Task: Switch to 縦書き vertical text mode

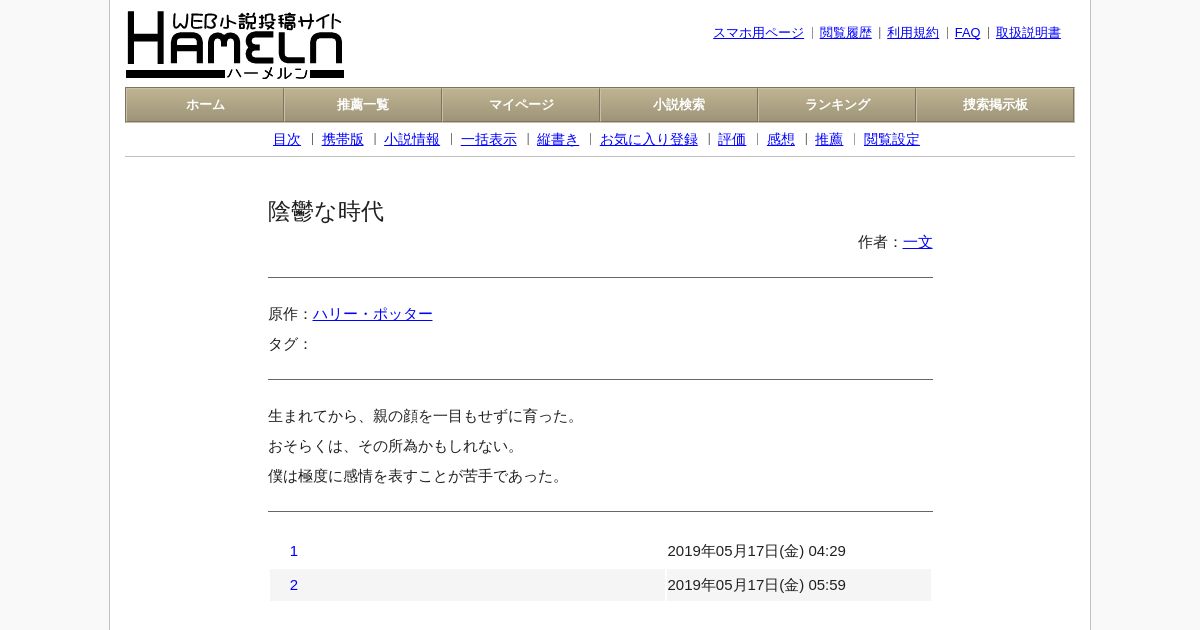Action: click(x=558, y=140)
